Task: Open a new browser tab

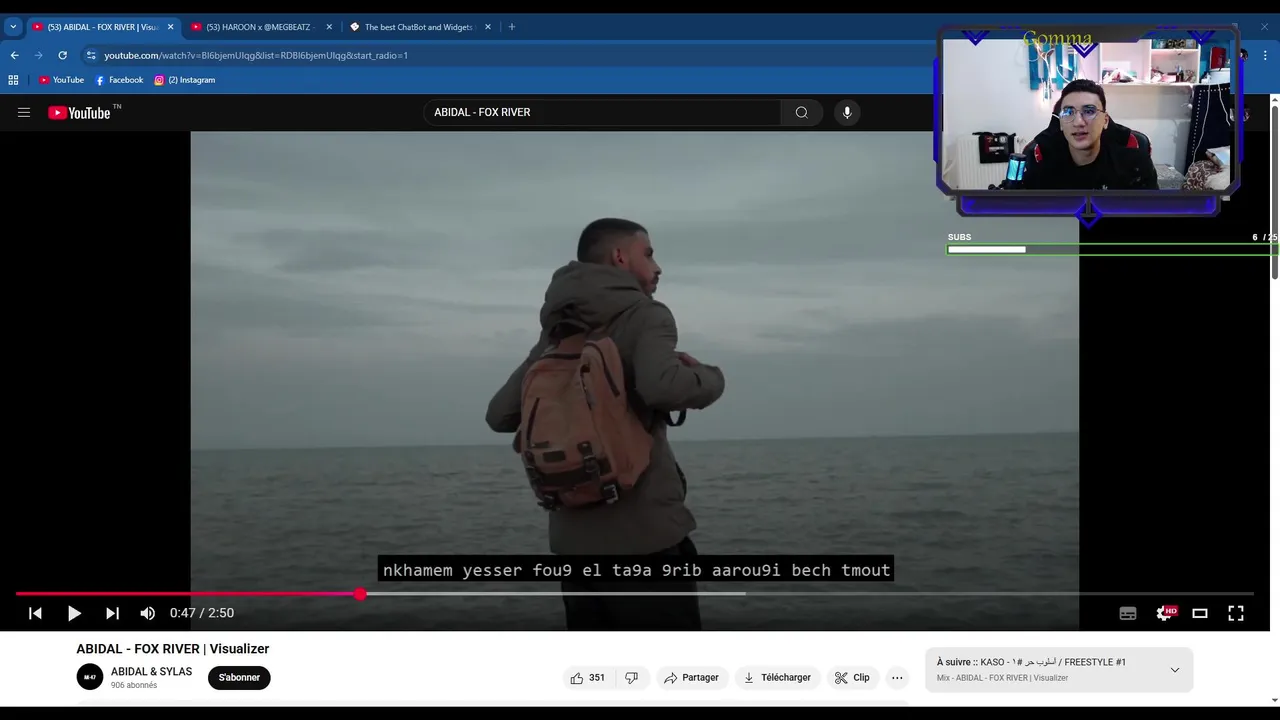Action: 512,27
